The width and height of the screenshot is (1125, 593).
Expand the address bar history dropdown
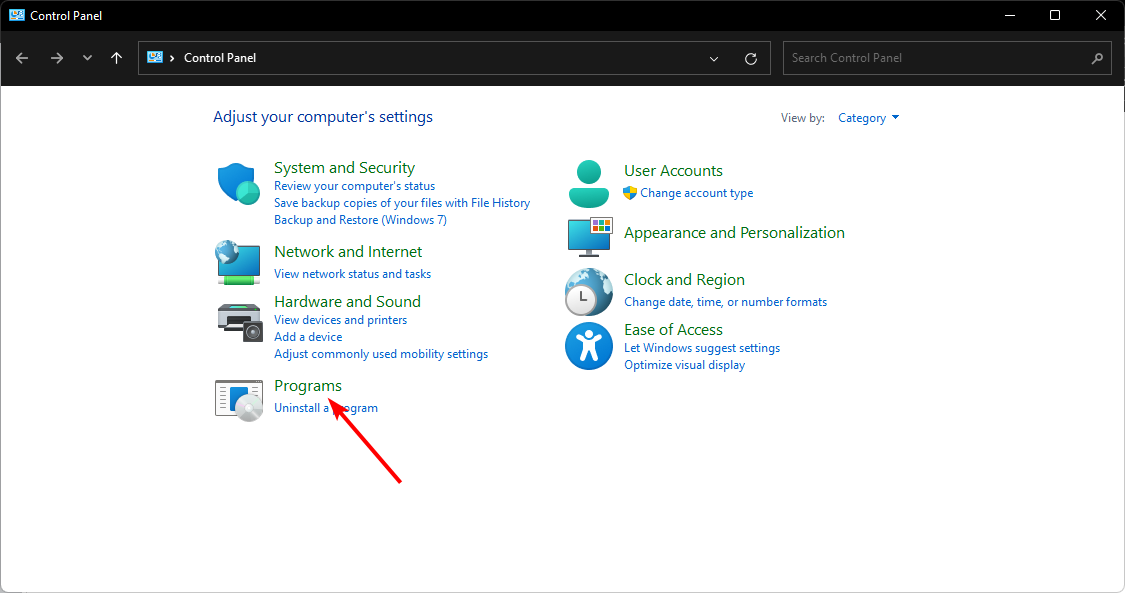pos(714,58)
